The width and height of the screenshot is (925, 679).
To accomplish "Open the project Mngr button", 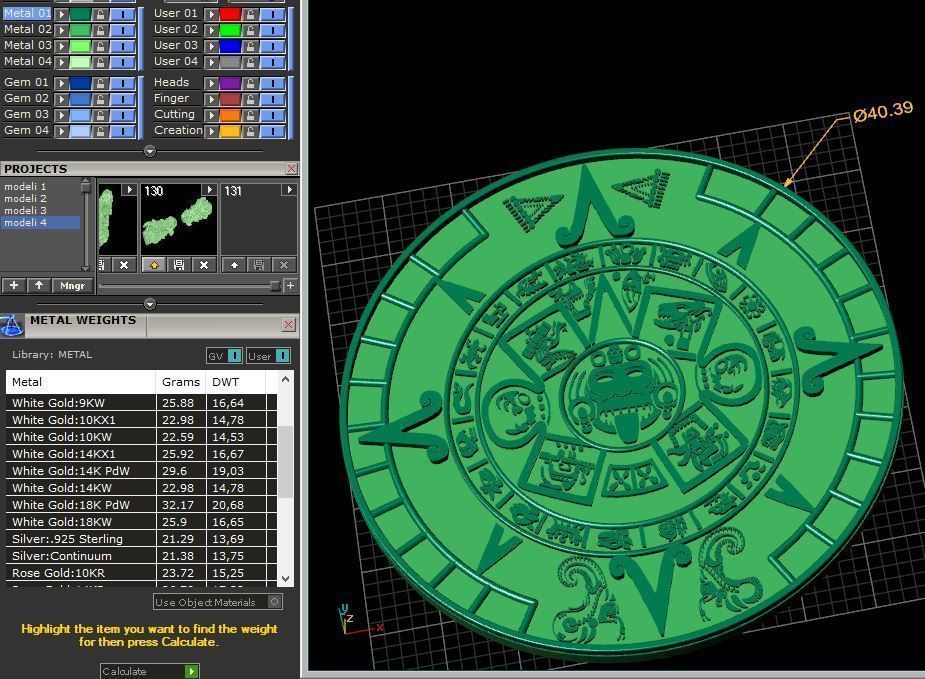I will 72,286.
